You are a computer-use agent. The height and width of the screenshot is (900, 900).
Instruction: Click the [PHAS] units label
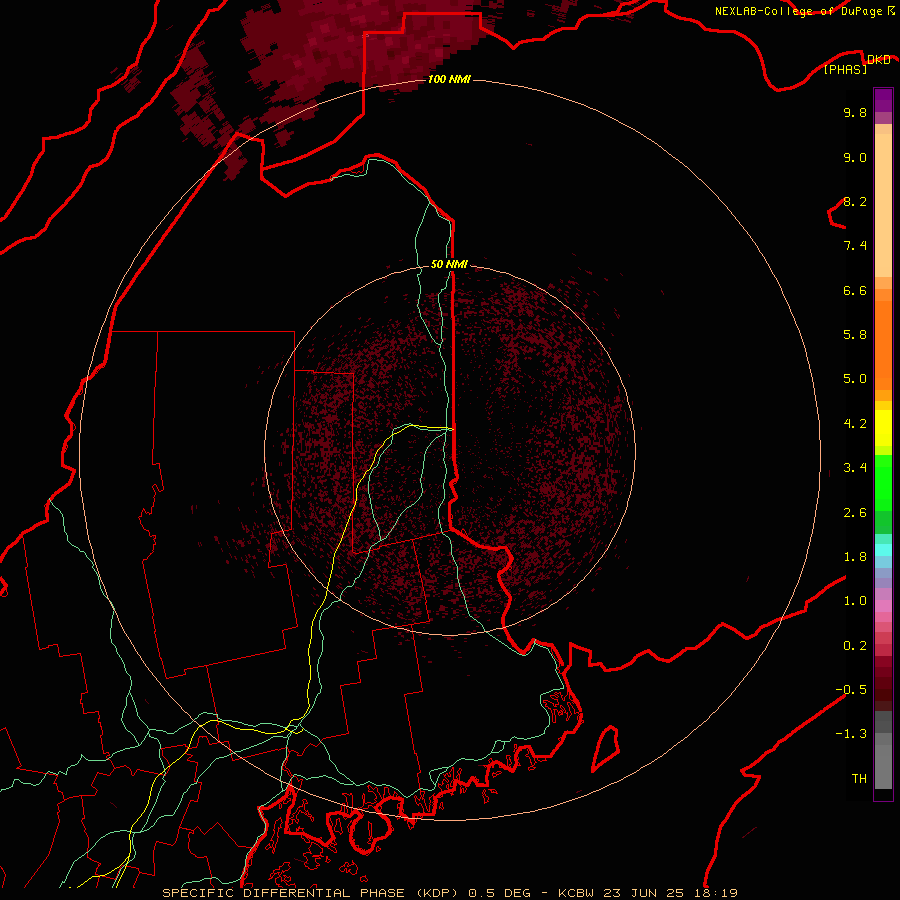click(845, 69)
